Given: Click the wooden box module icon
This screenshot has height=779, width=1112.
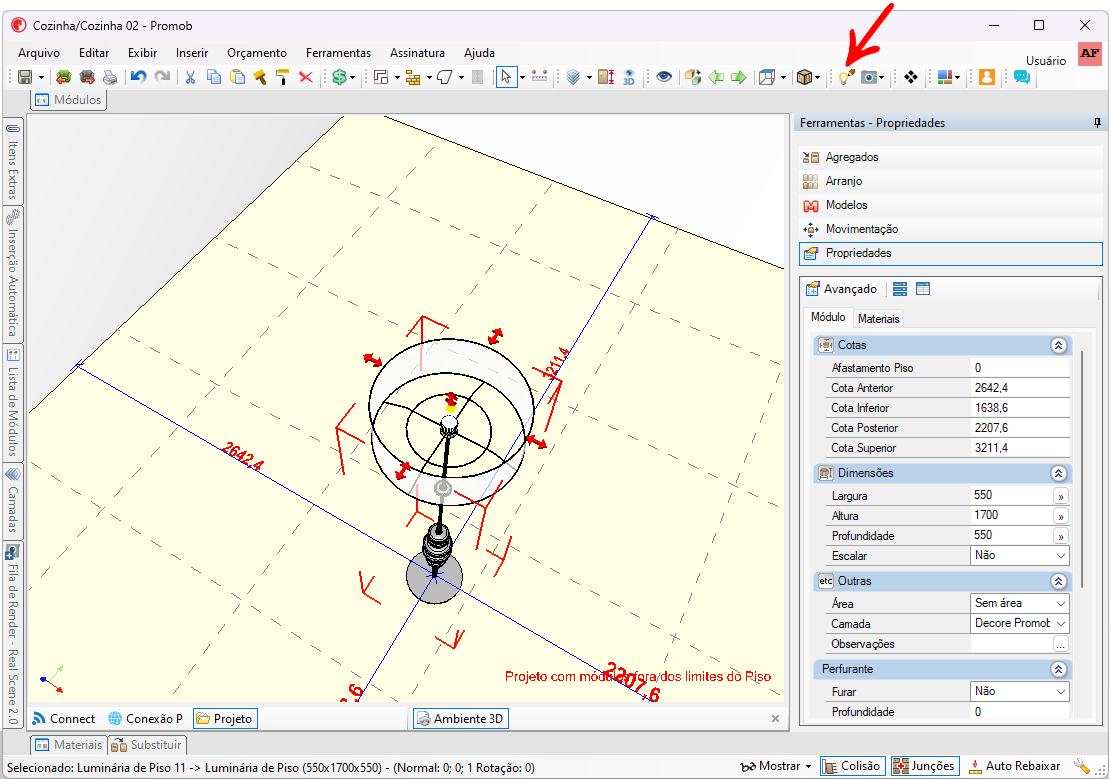Looking at the screenshot, I should coord(804,77).
